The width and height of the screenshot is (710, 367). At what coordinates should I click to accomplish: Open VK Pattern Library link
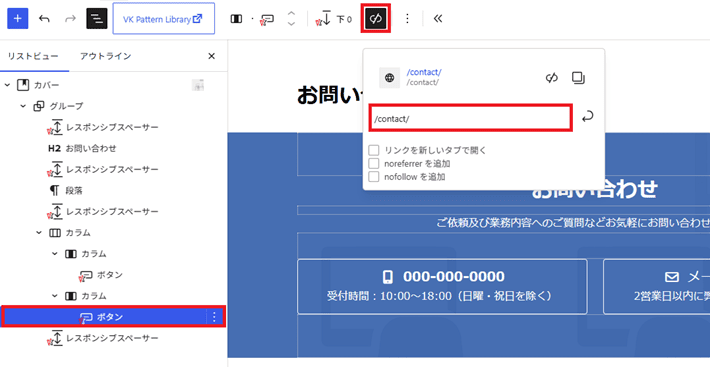[163, 19]
